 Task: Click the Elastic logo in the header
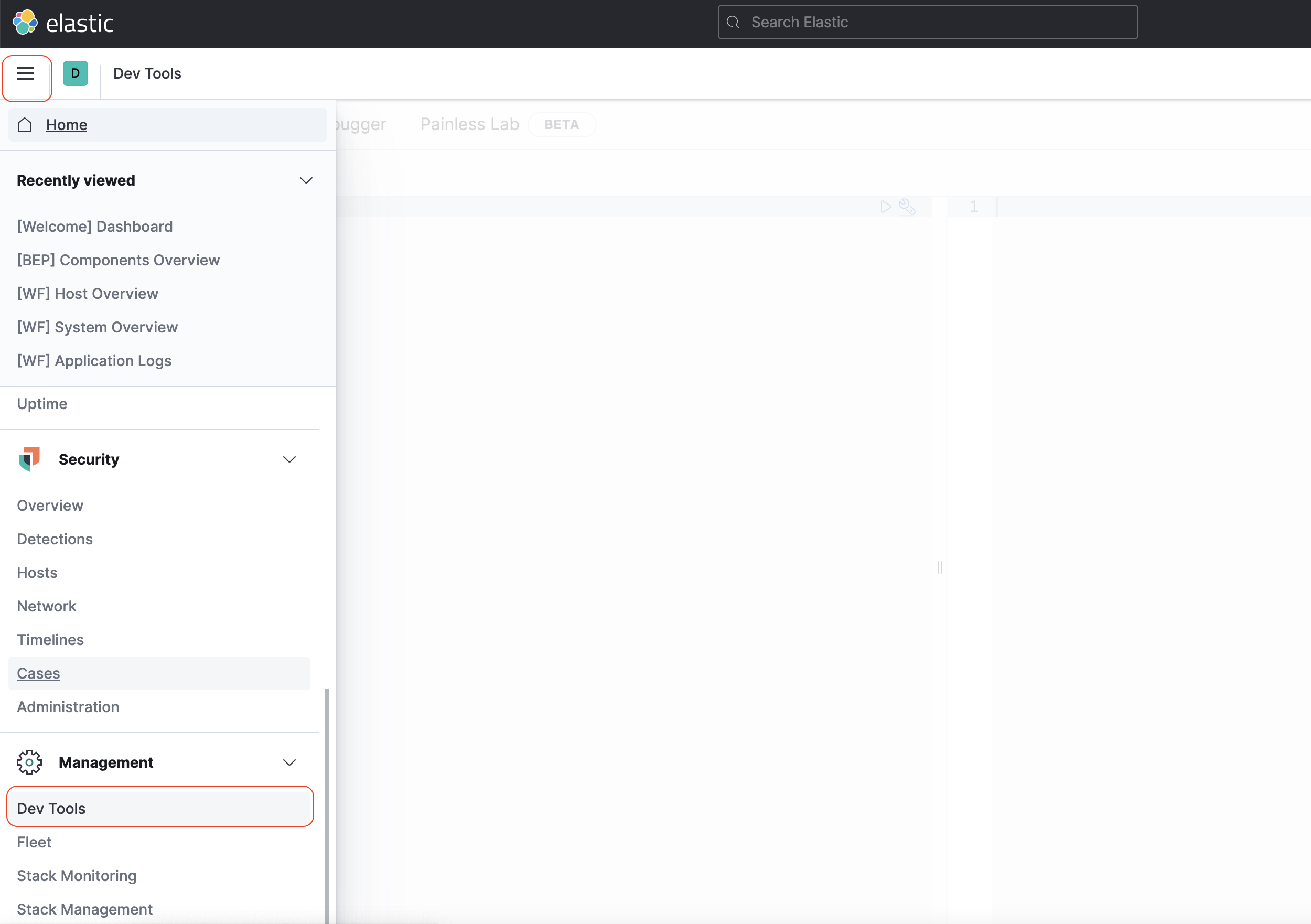pyautogui.click(x=63, y=23)
